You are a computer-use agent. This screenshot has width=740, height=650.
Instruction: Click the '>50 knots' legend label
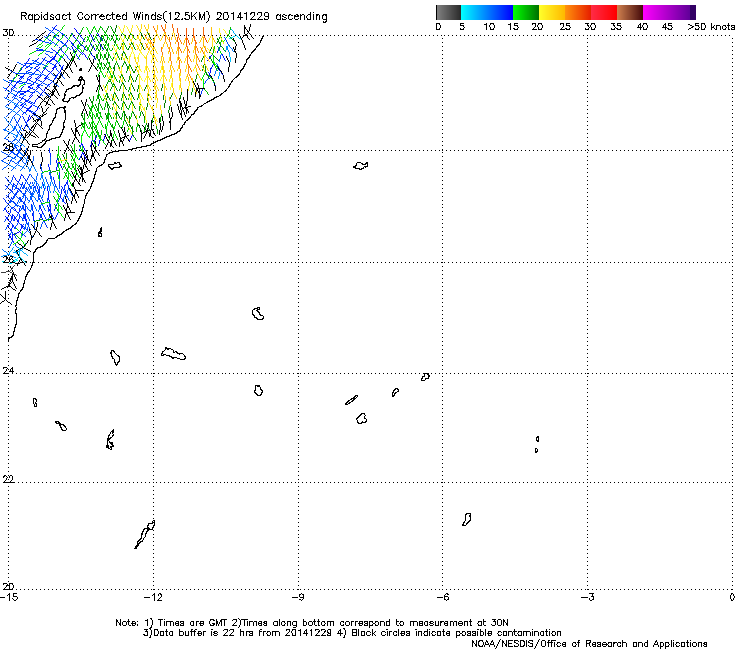[711, 27]
